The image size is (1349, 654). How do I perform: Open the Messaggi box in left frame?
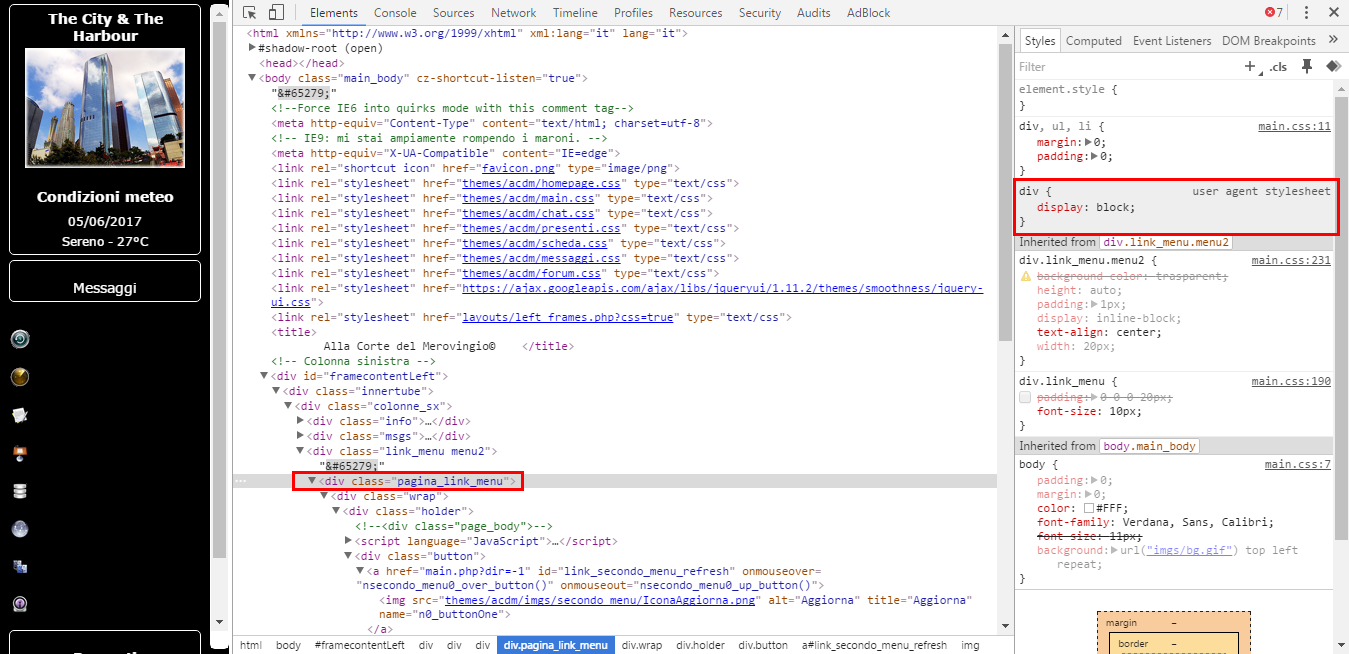coord(105,281)
